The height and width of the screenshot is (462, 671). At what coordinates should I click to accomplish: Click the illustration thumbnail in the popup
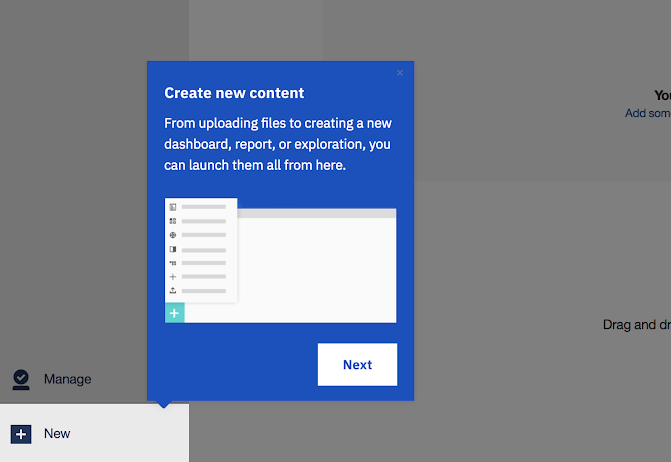coord(281,260)
